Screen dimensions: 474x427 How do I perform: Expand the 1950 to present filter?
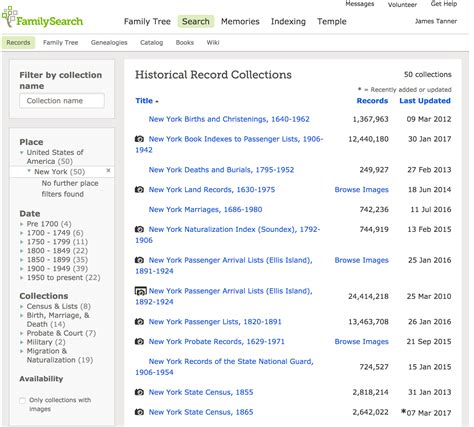22,278
